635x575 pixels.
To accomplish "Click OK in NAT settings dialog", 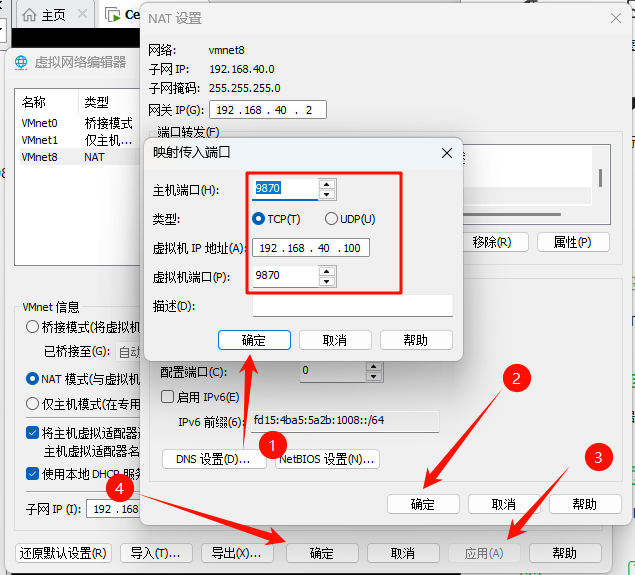I will (423, 504).
